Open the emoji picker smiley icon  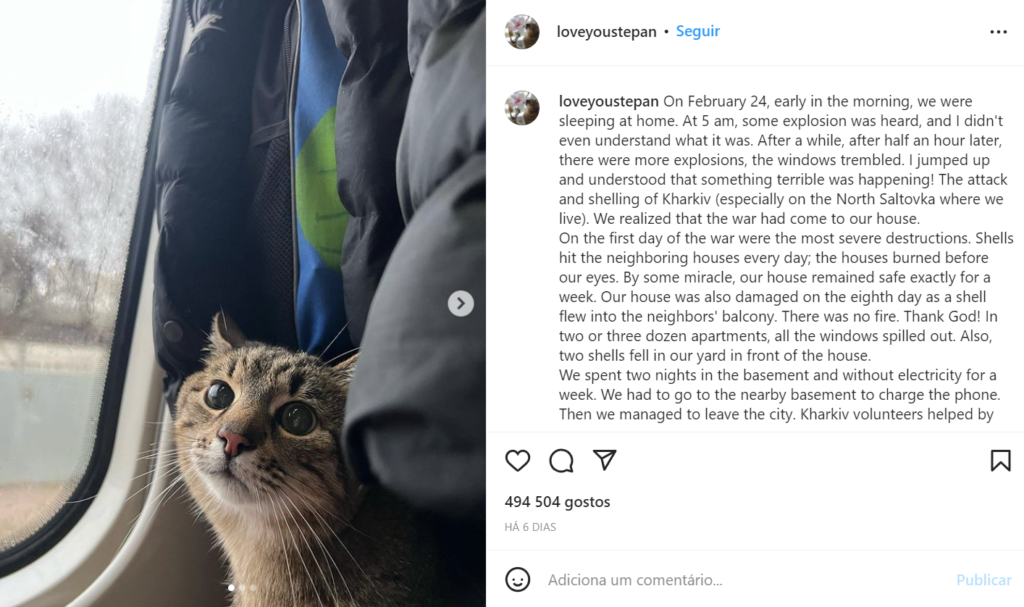(517, 580)
